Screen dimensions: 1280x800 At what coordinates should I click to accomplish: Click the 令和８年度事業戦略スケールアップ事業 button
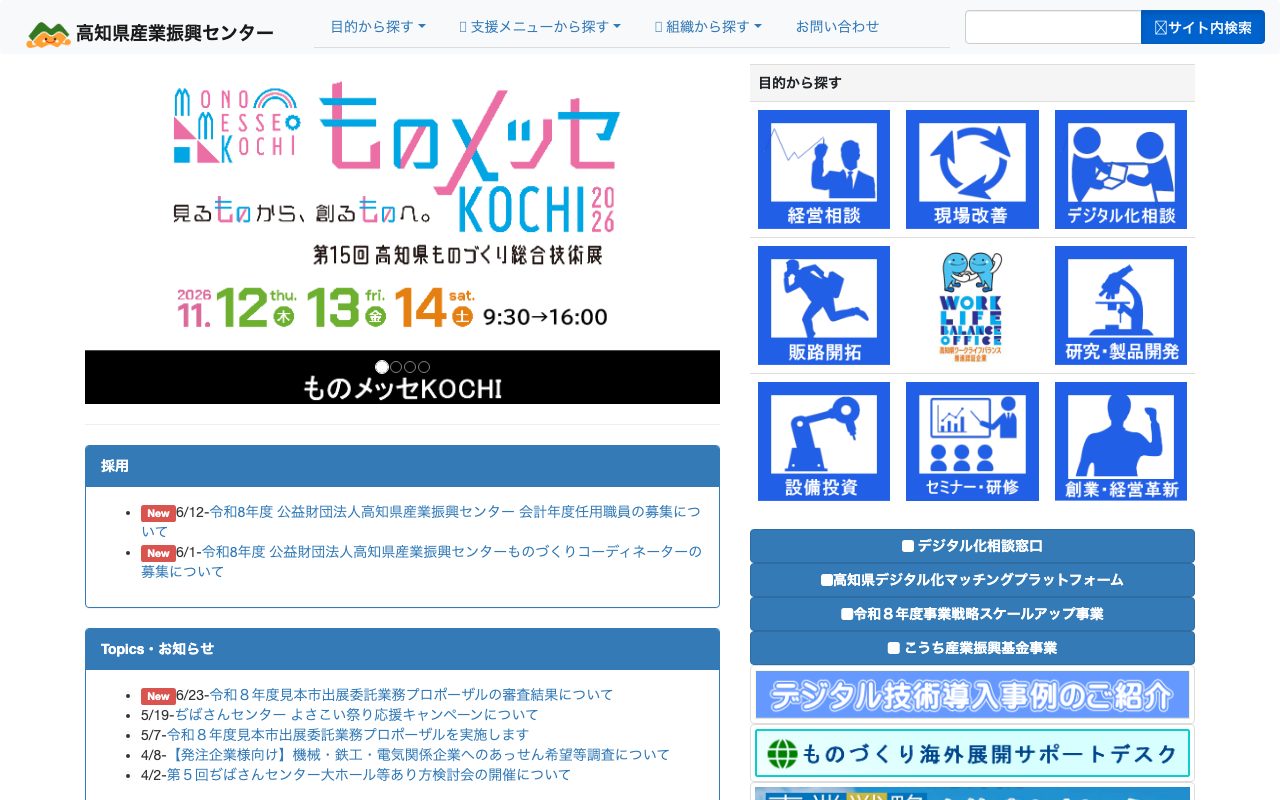click(972, 614)
